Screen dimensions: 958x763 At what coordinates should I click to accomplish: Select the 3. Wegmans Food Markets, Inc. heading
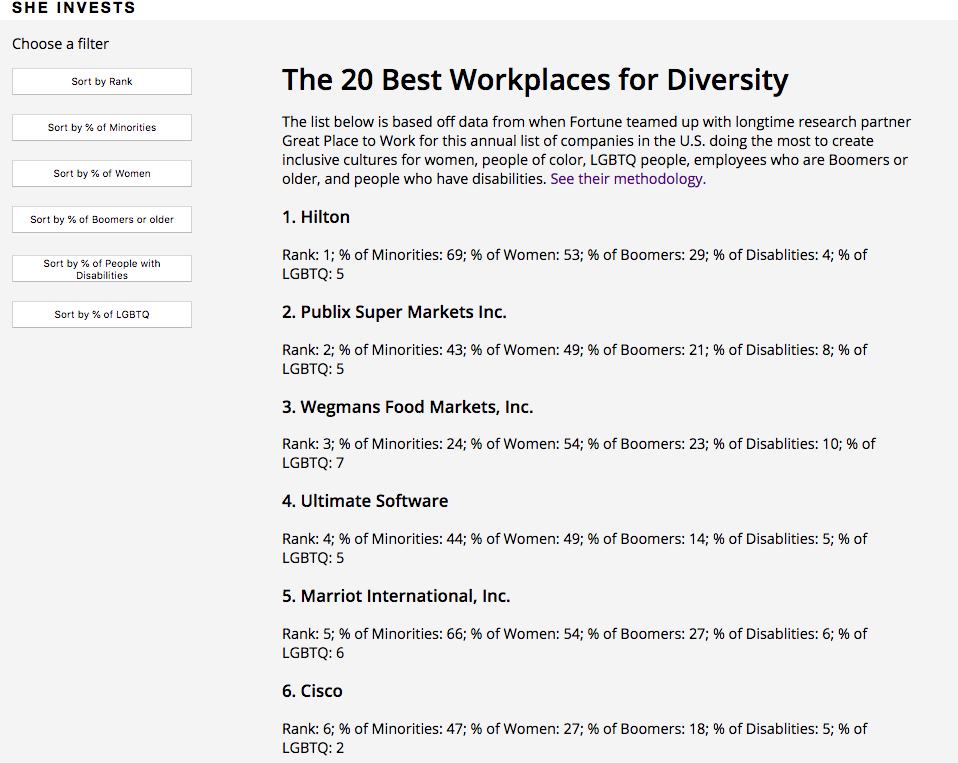[x=408, y=407]
